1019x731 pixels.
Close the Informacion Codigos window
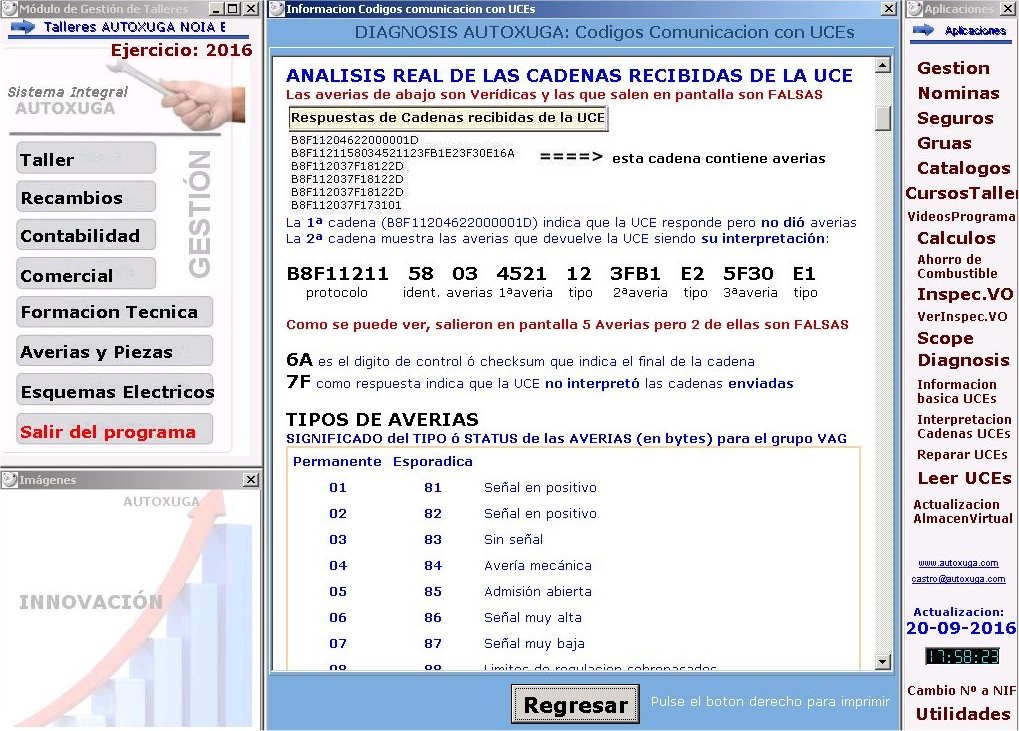(888, 8)
